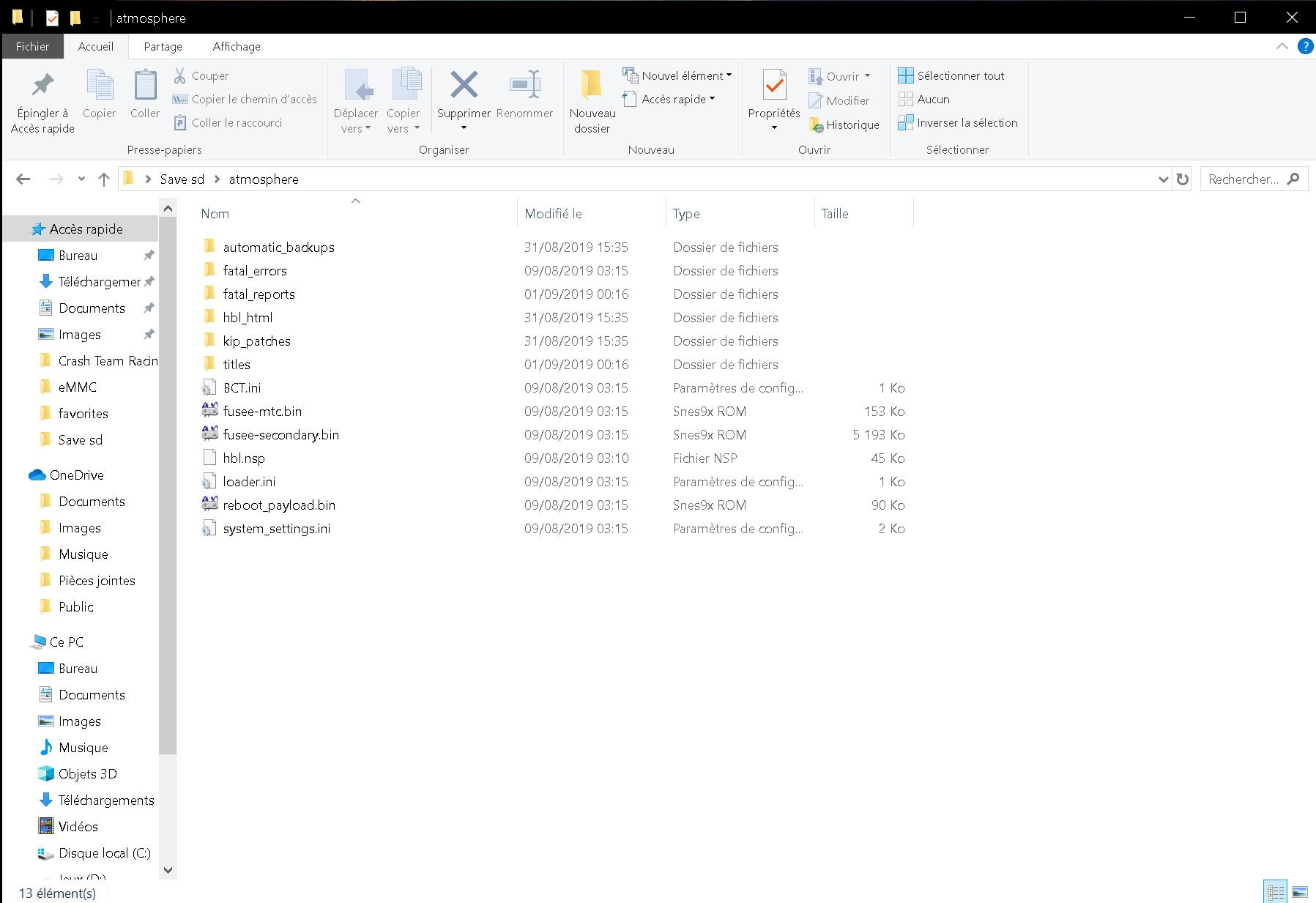Expand the Nouvel élément menu
This screenshot has height=903, width=1316.
coord(677,76)
